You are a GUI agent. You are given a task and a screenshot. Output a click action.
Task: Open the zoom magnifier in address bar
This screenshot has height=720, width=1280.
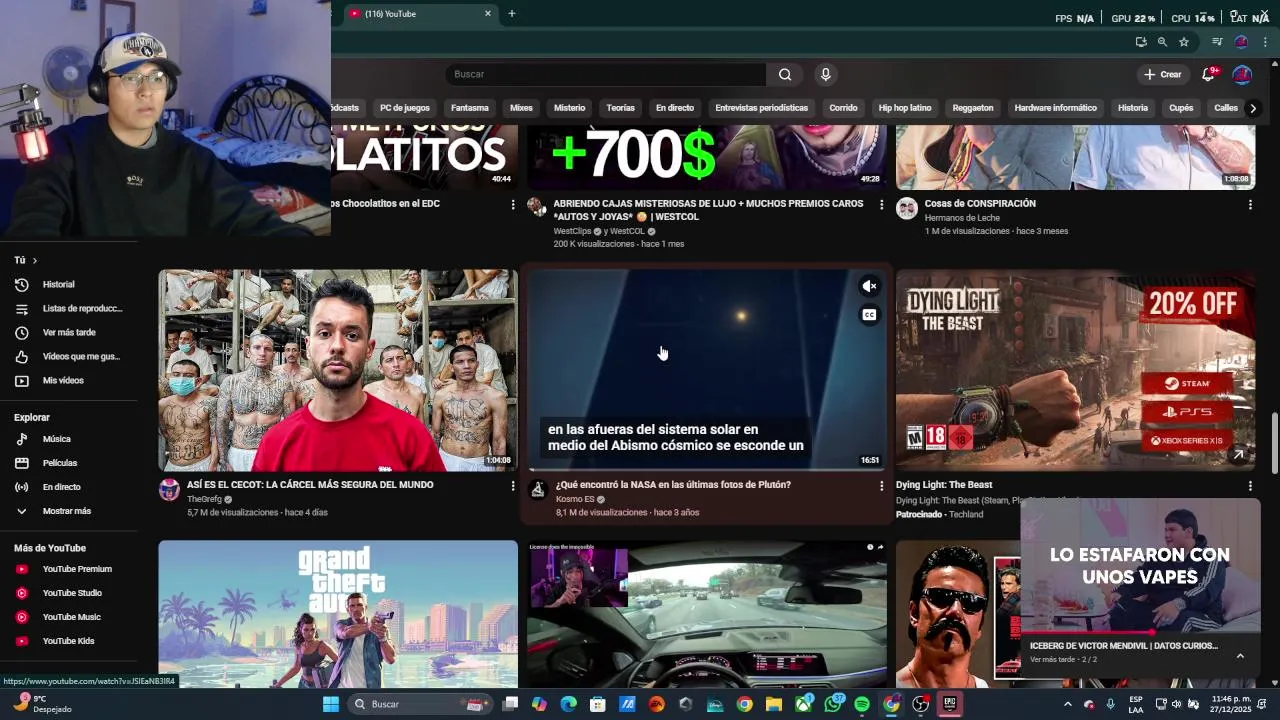click(1162, 42)
